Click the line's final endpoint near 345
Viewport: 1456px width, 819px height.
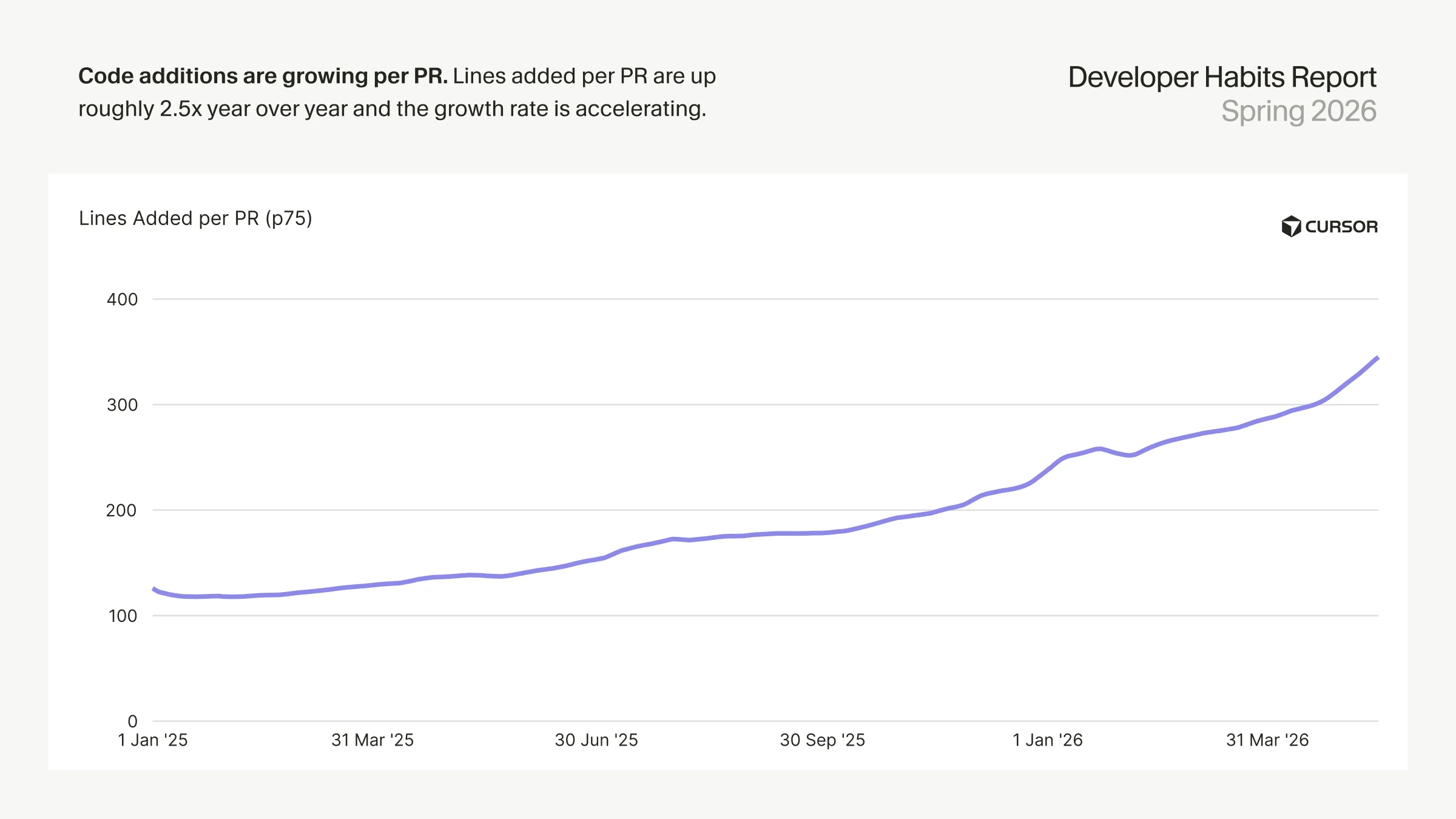pyautogui.click(x=1378, y=358)
